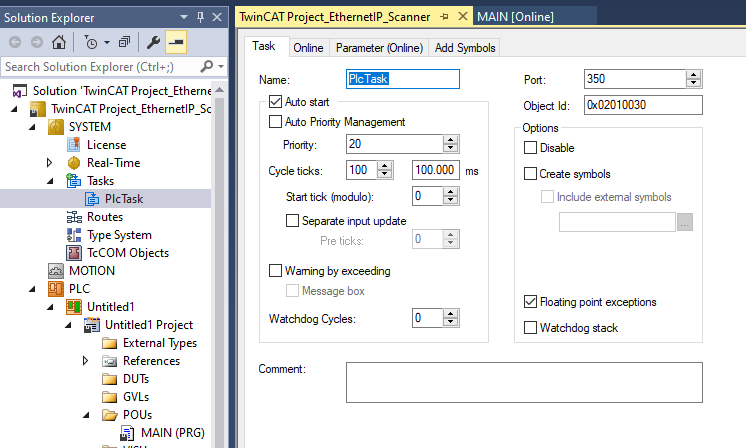Click the Name field containing PlcTask
Screen dimensions: 746x448
(402, 79)
